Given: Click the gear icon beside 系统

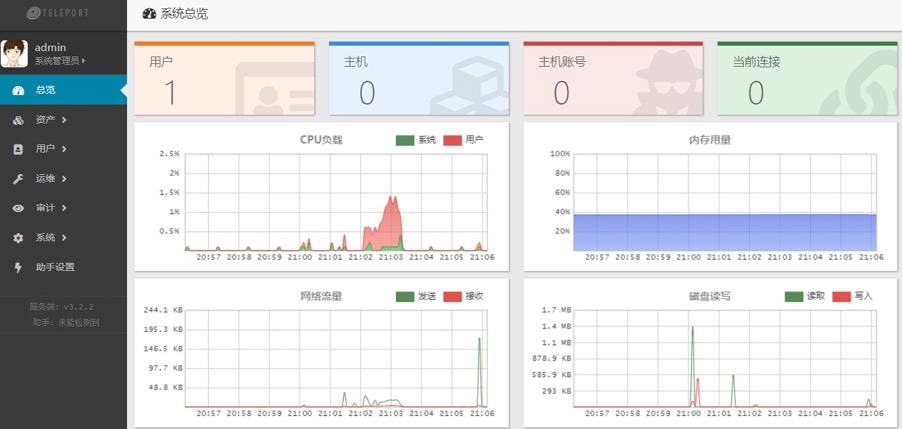Looking at the screenshot, I should [x=18, y=238].
